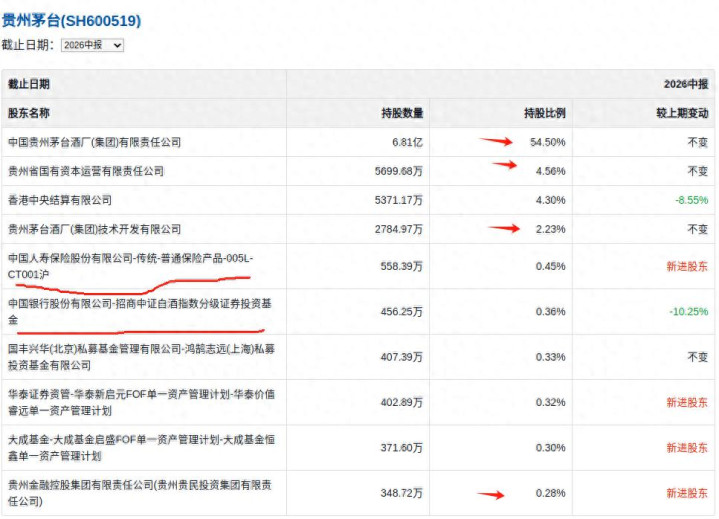Viewport: 719px width, 519px height.
Task: Click shareholder 国丰兴华(北京)私募基金管理有限公司 name
Action: click(x=141, y=357)
